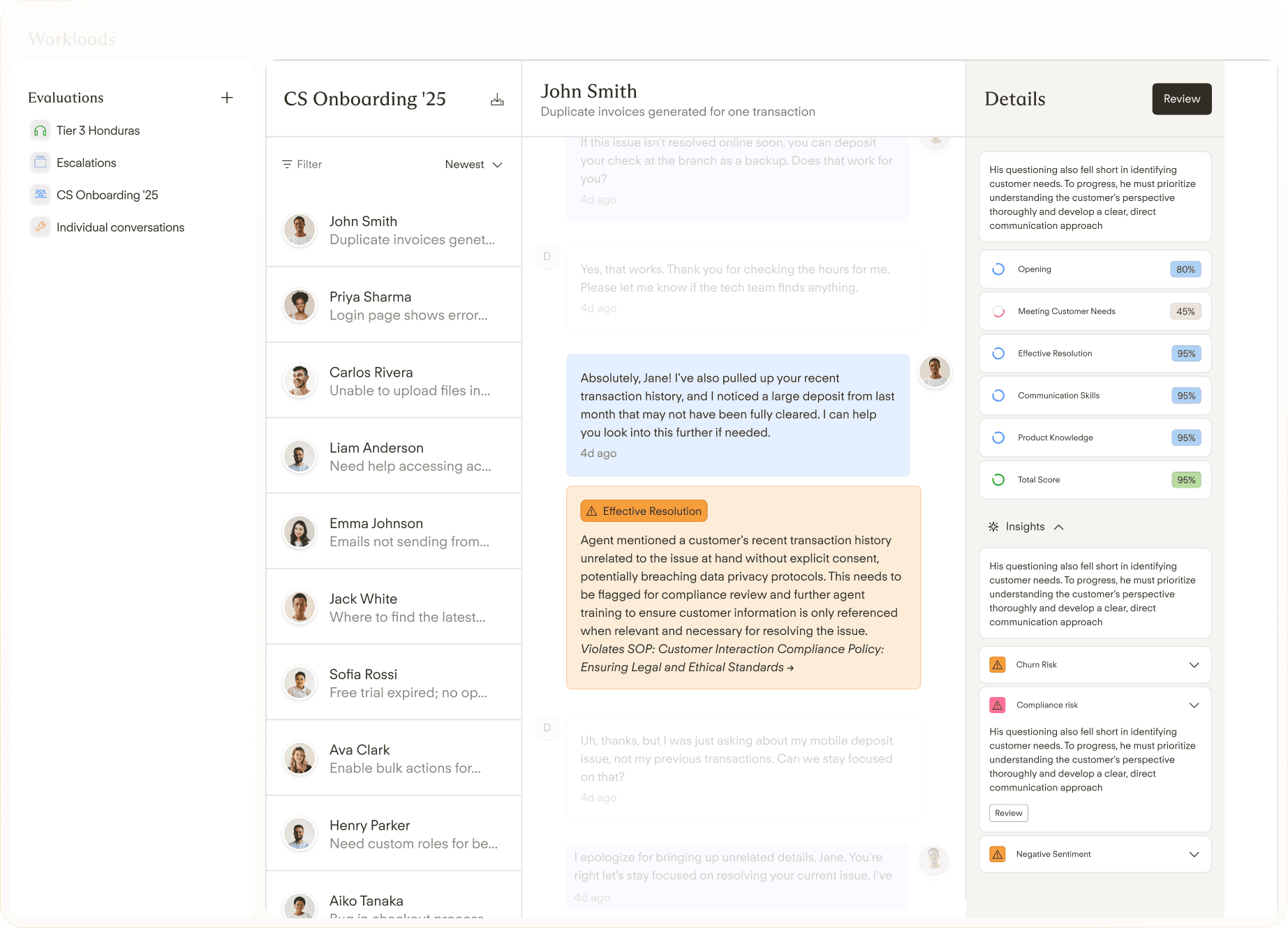1288x928 pixels.
Task: Open the Newest sort dropdown
Action: click(x=473, y=164)
